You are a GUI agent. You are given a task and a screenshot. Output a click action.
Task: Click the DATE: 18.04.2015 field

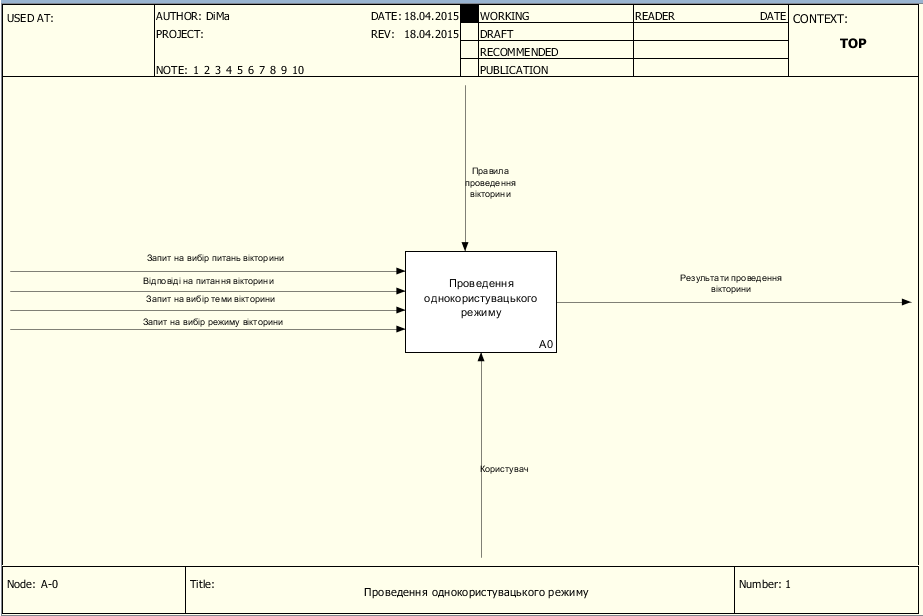pyautogui.click(x=414, y=16)
